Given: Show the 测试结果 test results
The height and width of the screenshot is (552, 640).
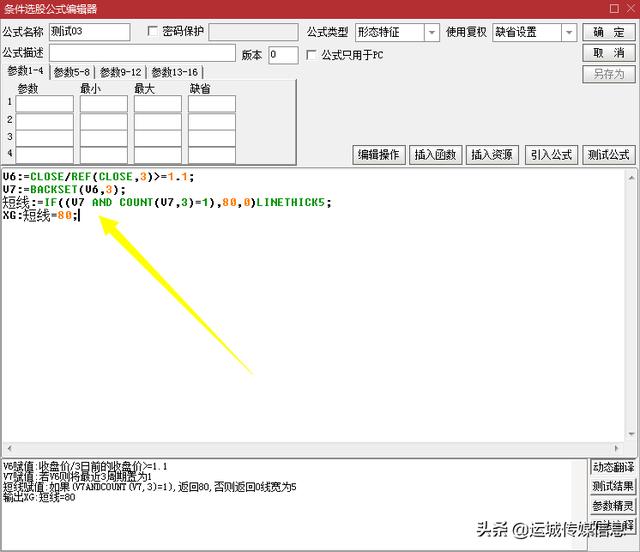Looking at the screenshot, I should point(613,486).
